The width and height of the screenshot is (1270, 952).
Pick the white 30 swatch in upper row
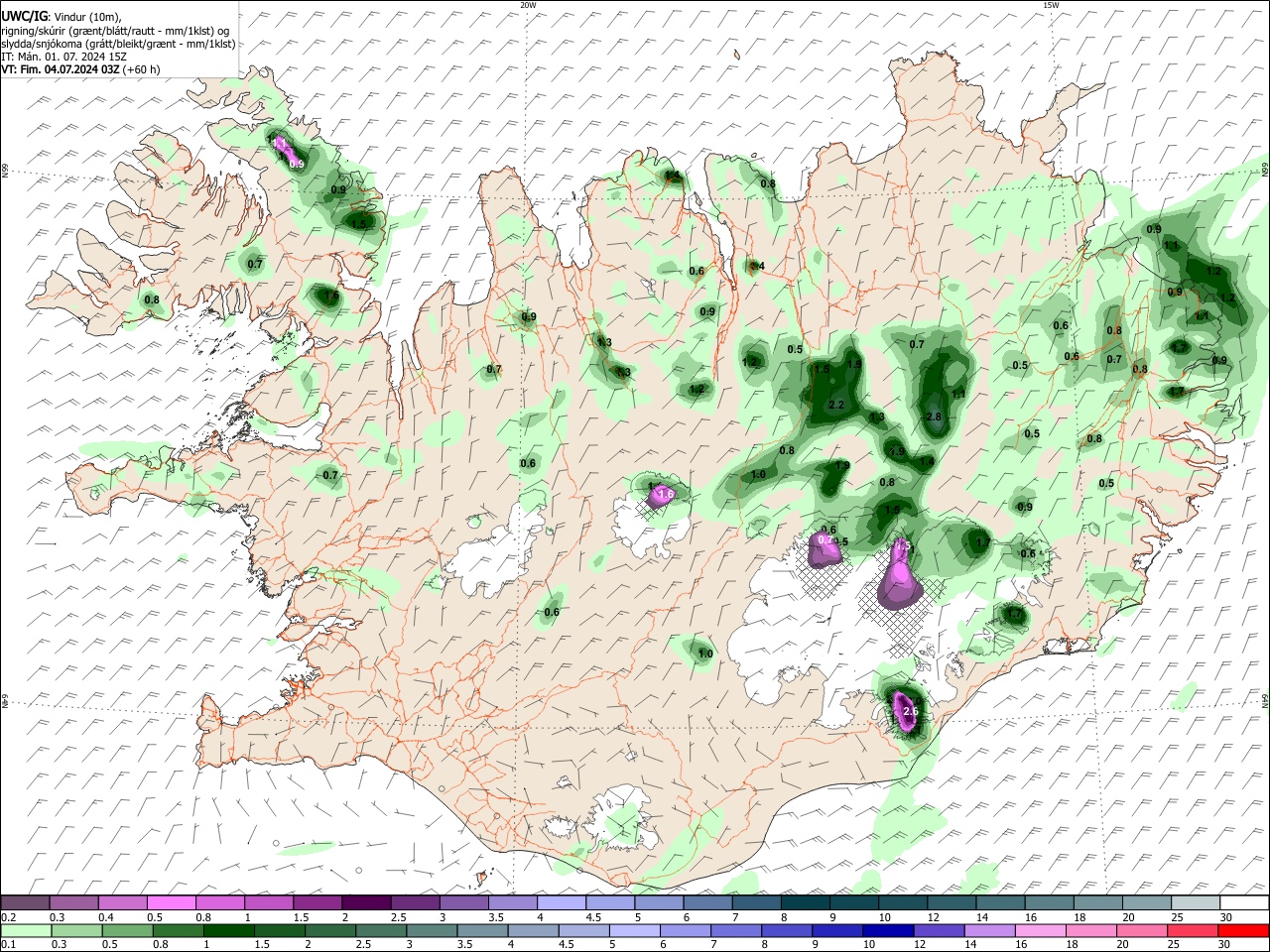(x=1244, y=902)
